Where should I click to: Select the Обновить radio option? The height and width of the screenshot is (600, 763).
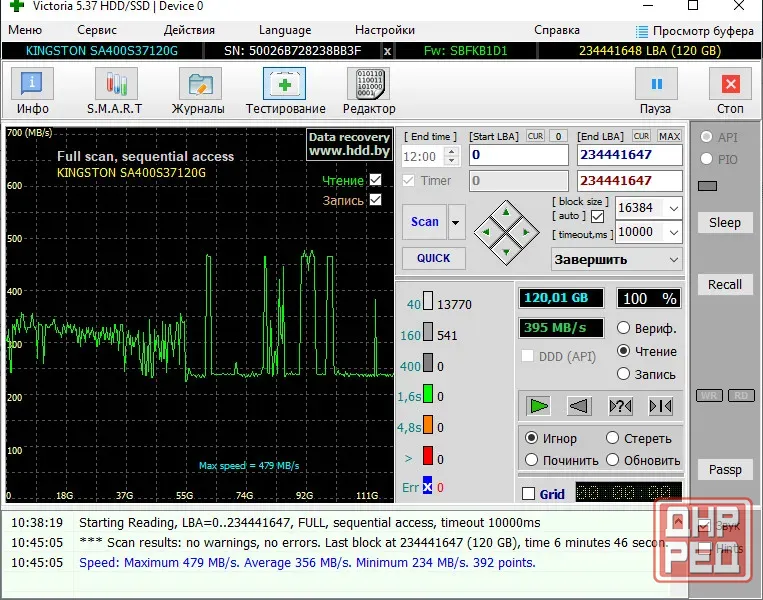click(x=612, y=460)
